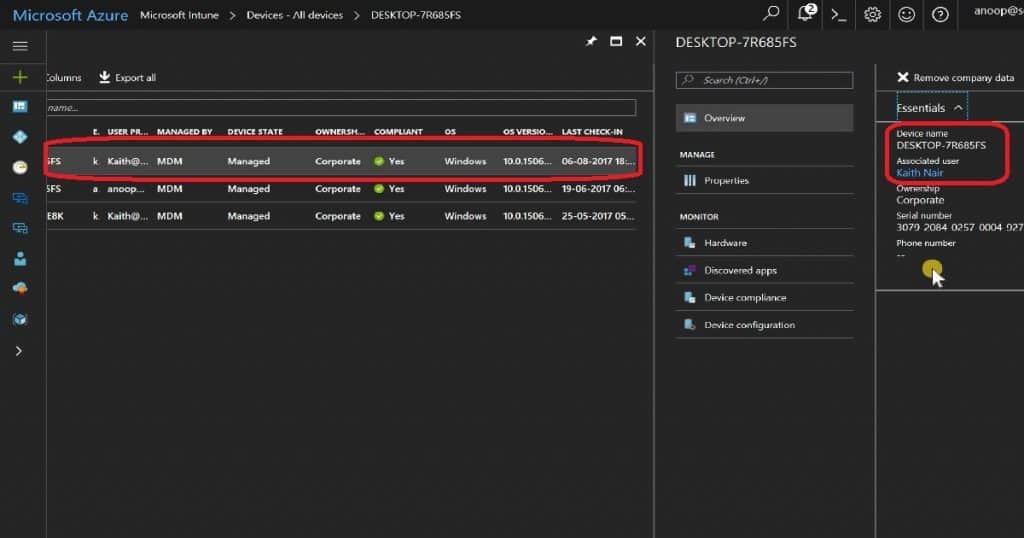Open Properties under Manage
This screenshot has height=538, width=1024.
tap(764, 180)
